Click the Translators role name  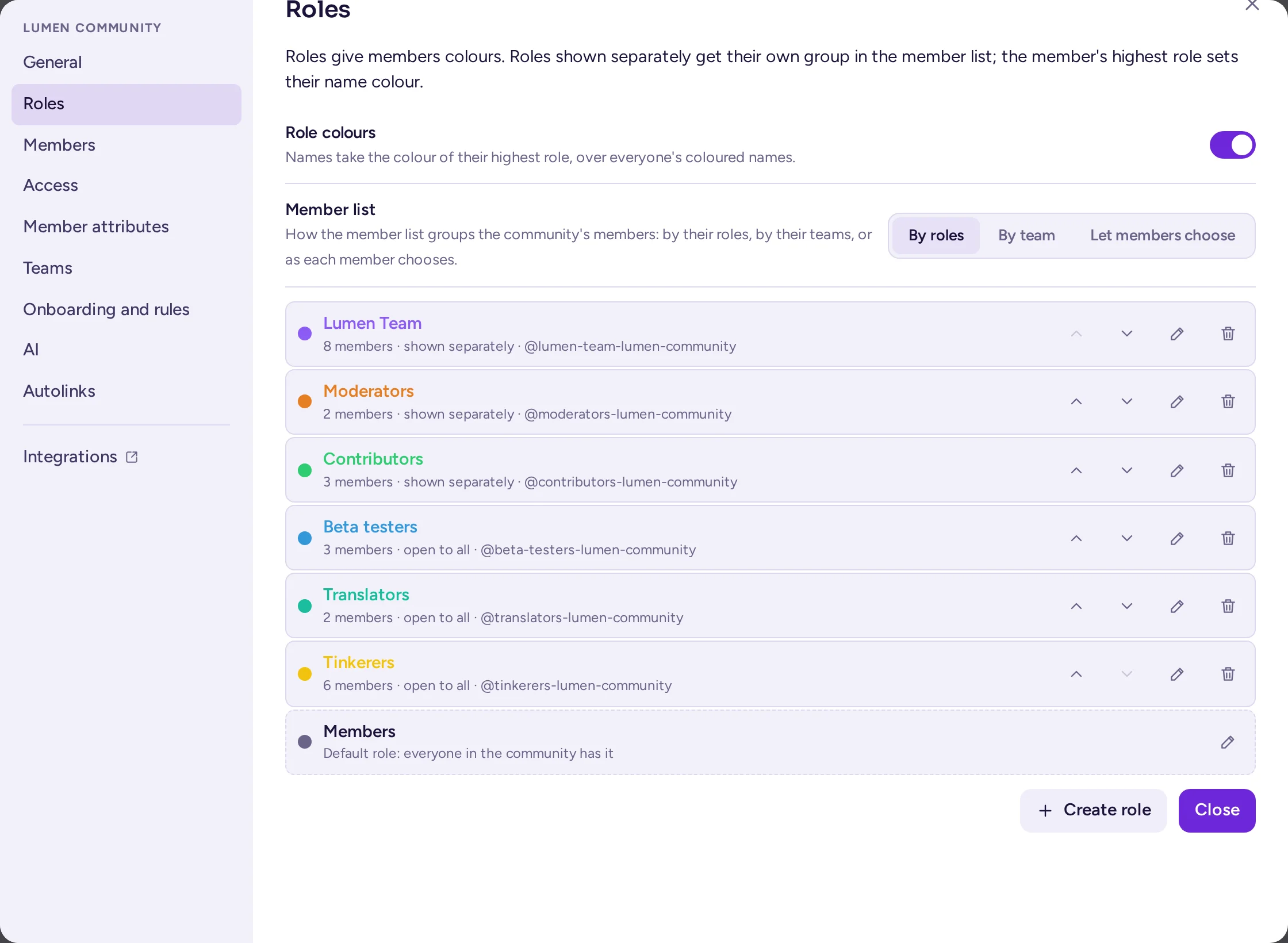(366, 595)
